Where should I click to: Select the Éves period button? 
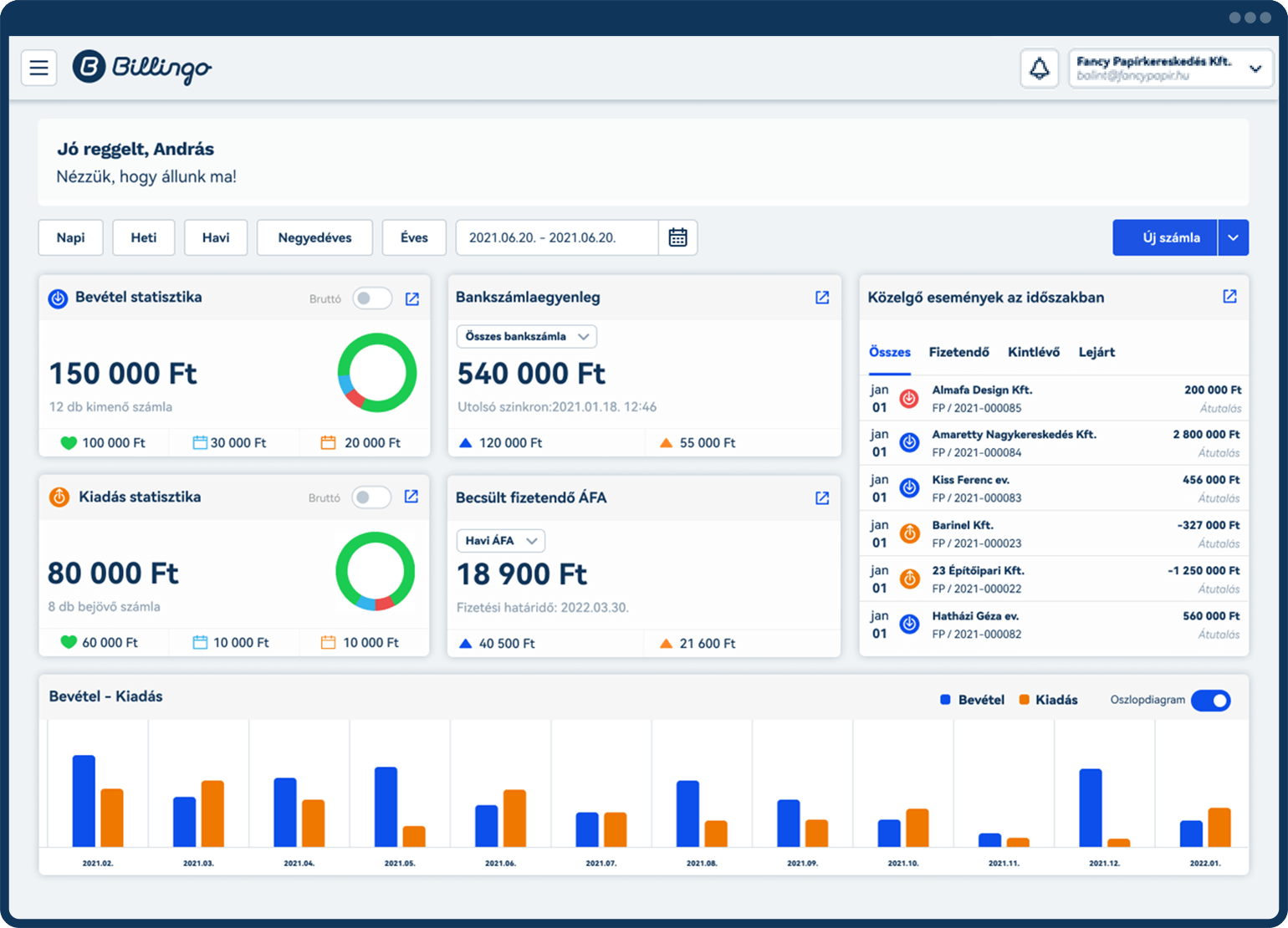click(x=414, y=237)
